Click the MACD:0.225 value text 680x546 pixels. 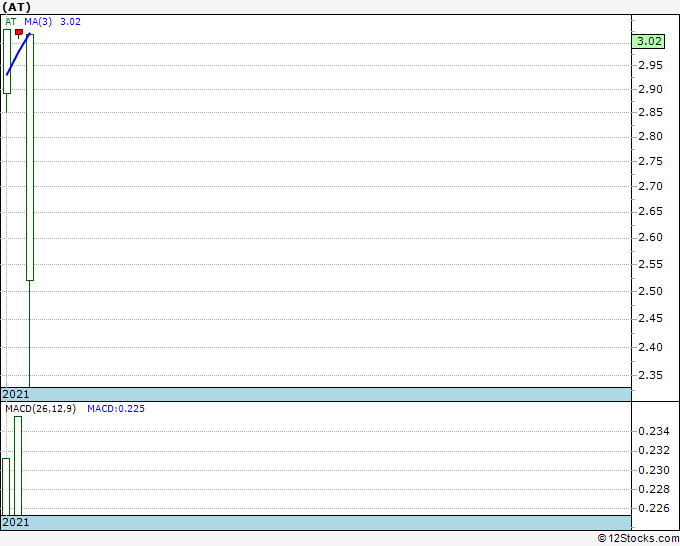point(116,409)
